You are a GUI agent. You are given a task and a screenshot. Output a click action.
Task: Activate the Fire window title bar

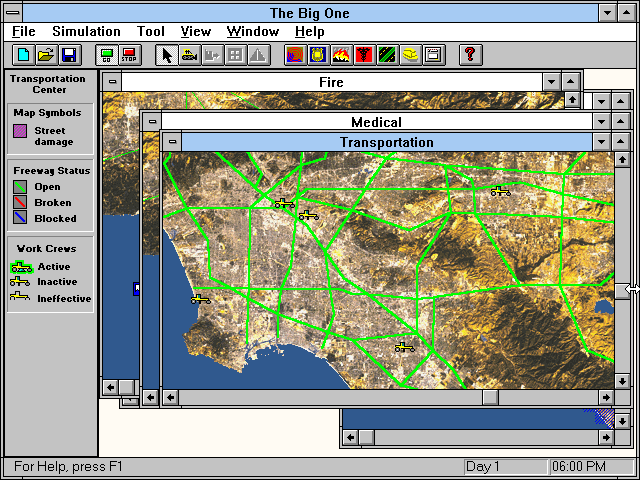[x=332, y=82]
